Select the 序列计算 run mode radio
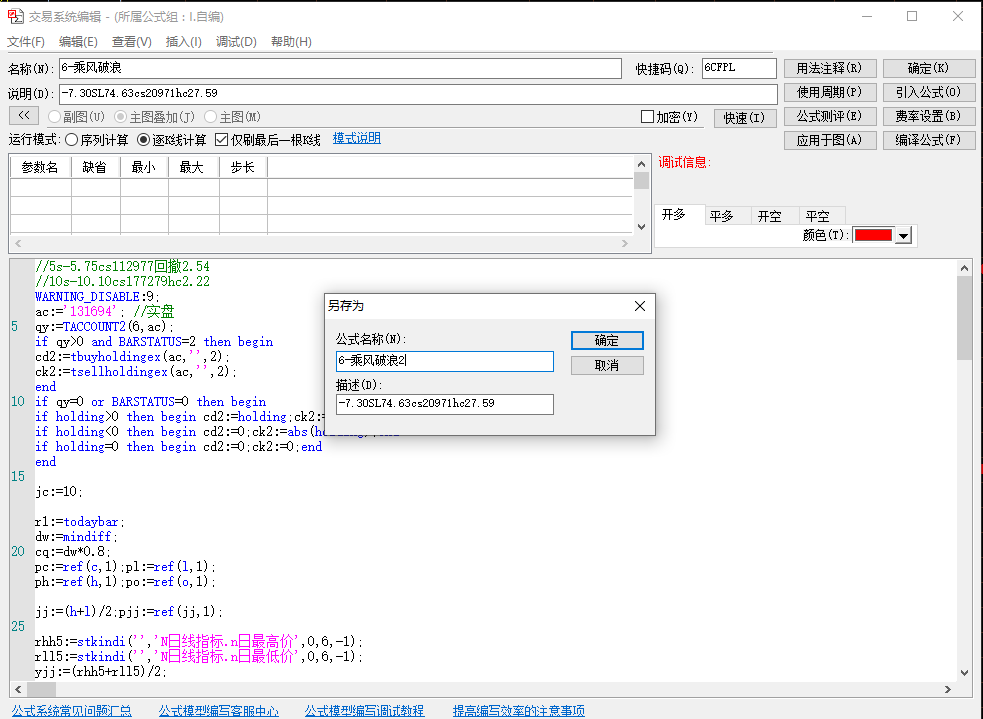983x719 pixels. (71, 140)
